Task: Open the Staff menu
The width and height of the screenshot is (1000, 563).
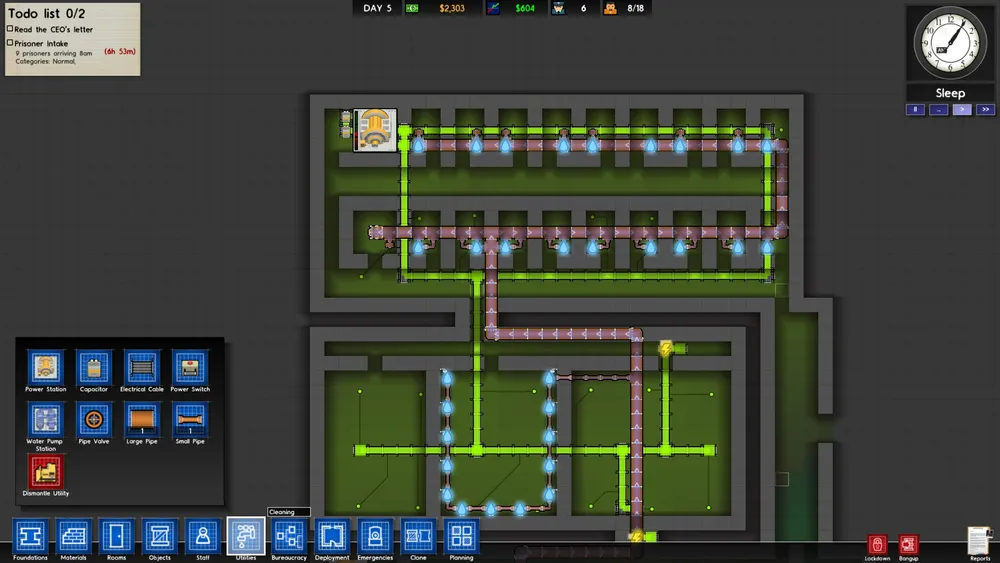Action: pos(203,536)
